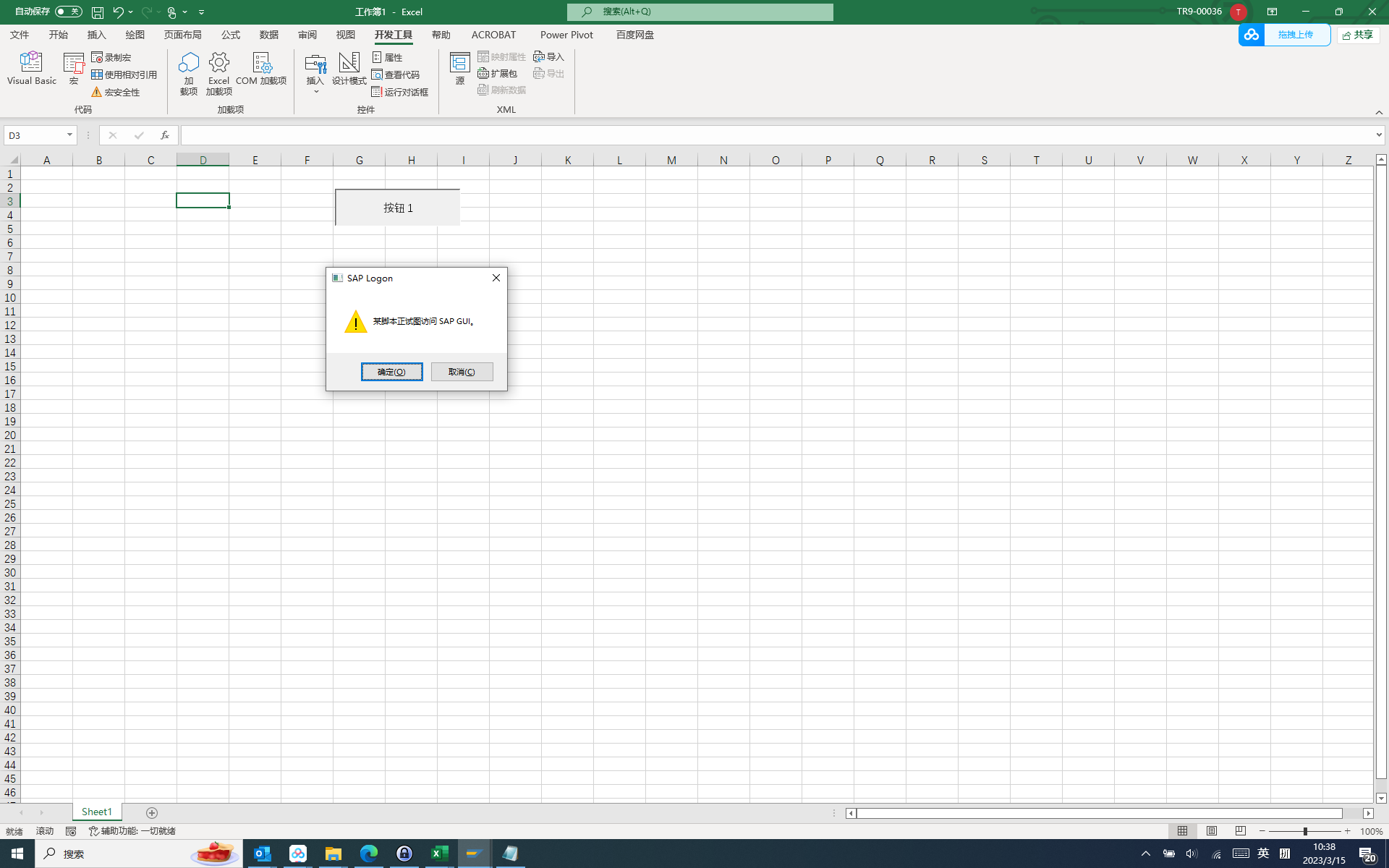Open the Power Pivot tab

[566, 35]
